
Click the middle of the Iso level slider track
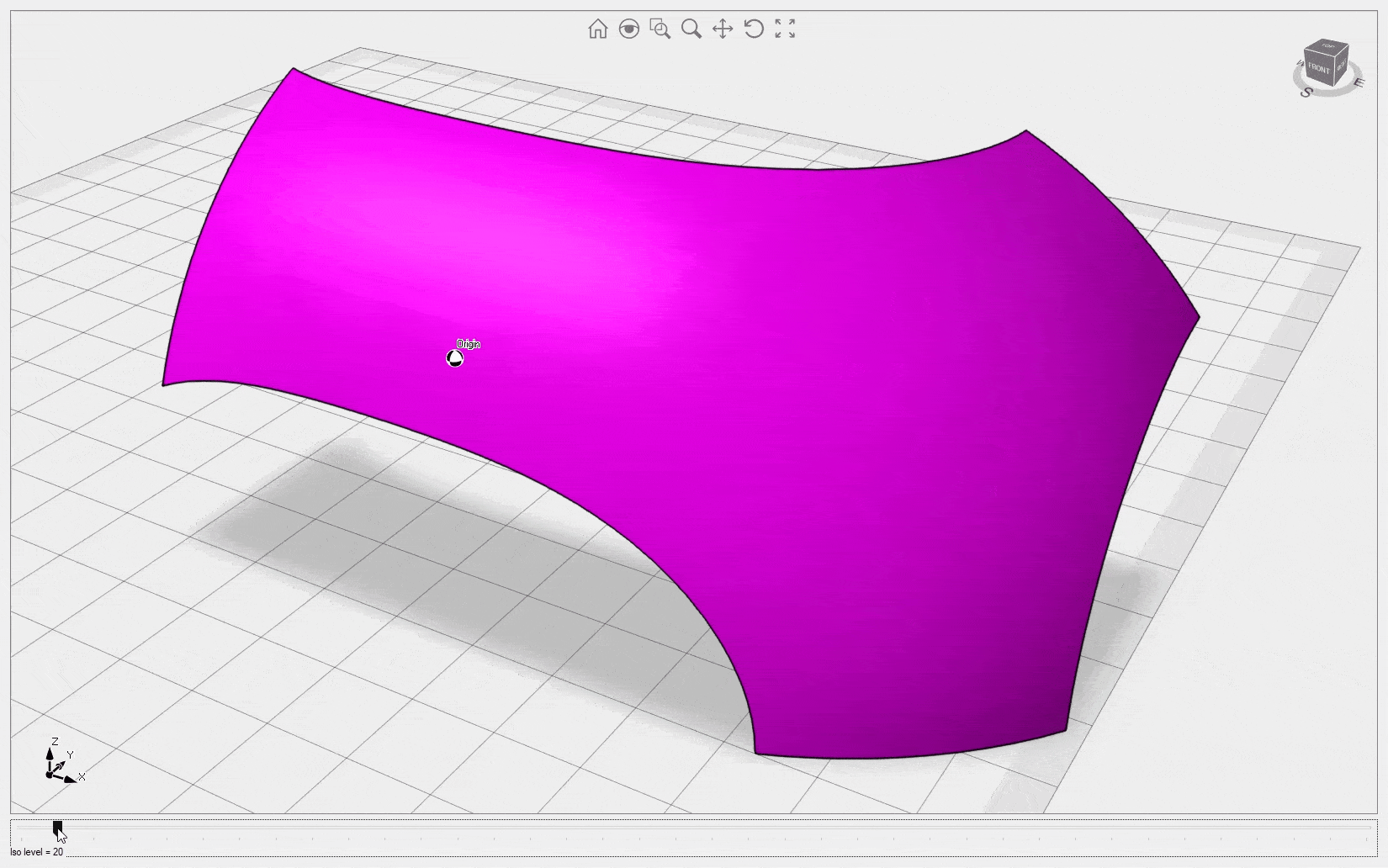[x=694, y=828]
